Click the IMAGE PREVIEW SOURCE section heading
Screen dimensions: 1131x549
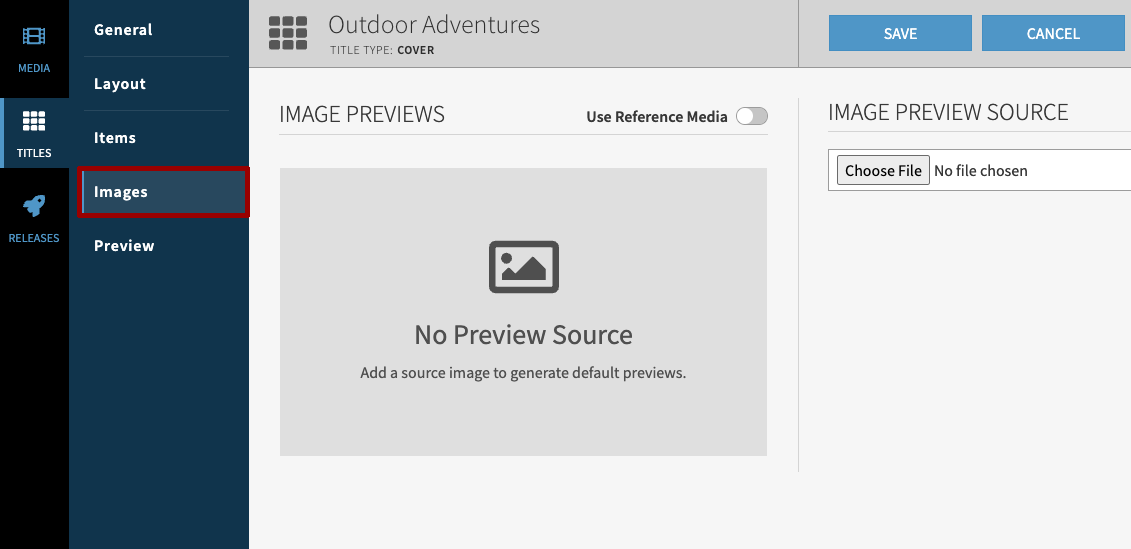click(x=948, y=113)
